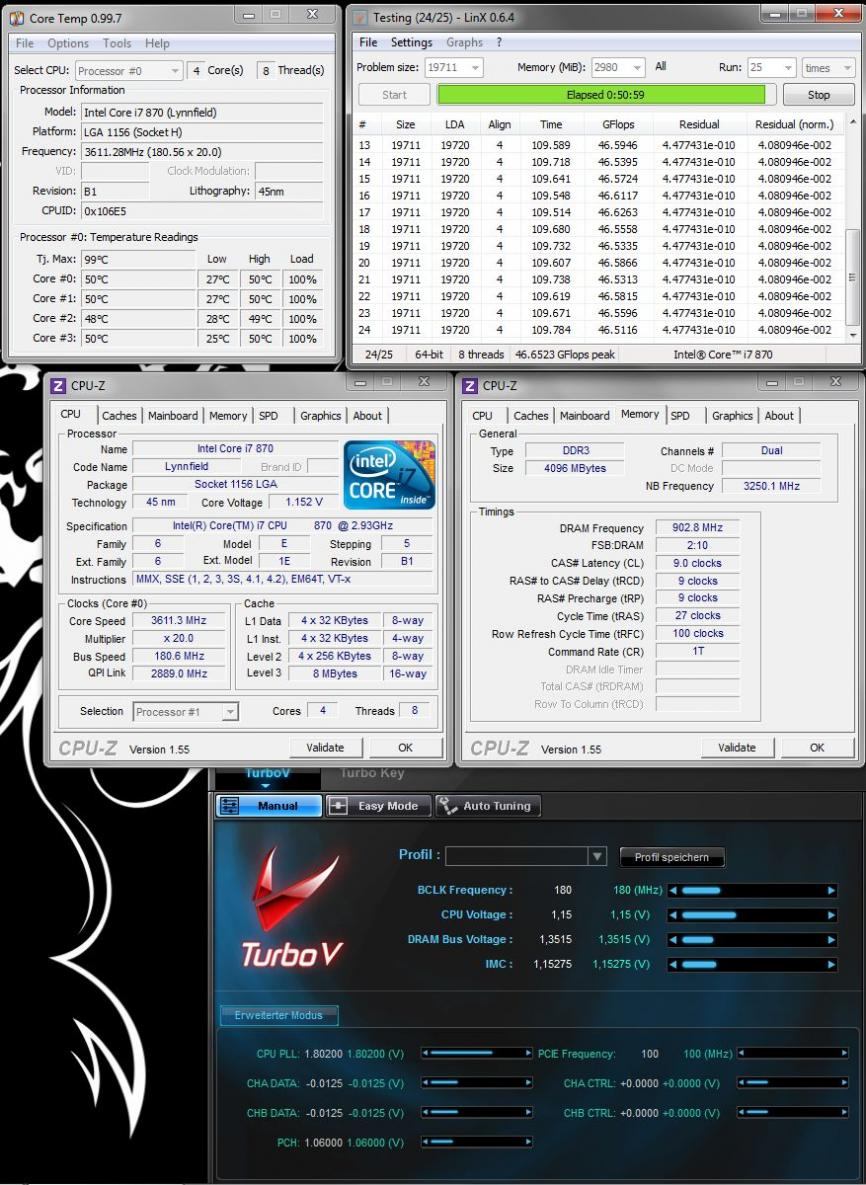
Task: Click the BCLK Frequency slider
Action: click(752, 890)
